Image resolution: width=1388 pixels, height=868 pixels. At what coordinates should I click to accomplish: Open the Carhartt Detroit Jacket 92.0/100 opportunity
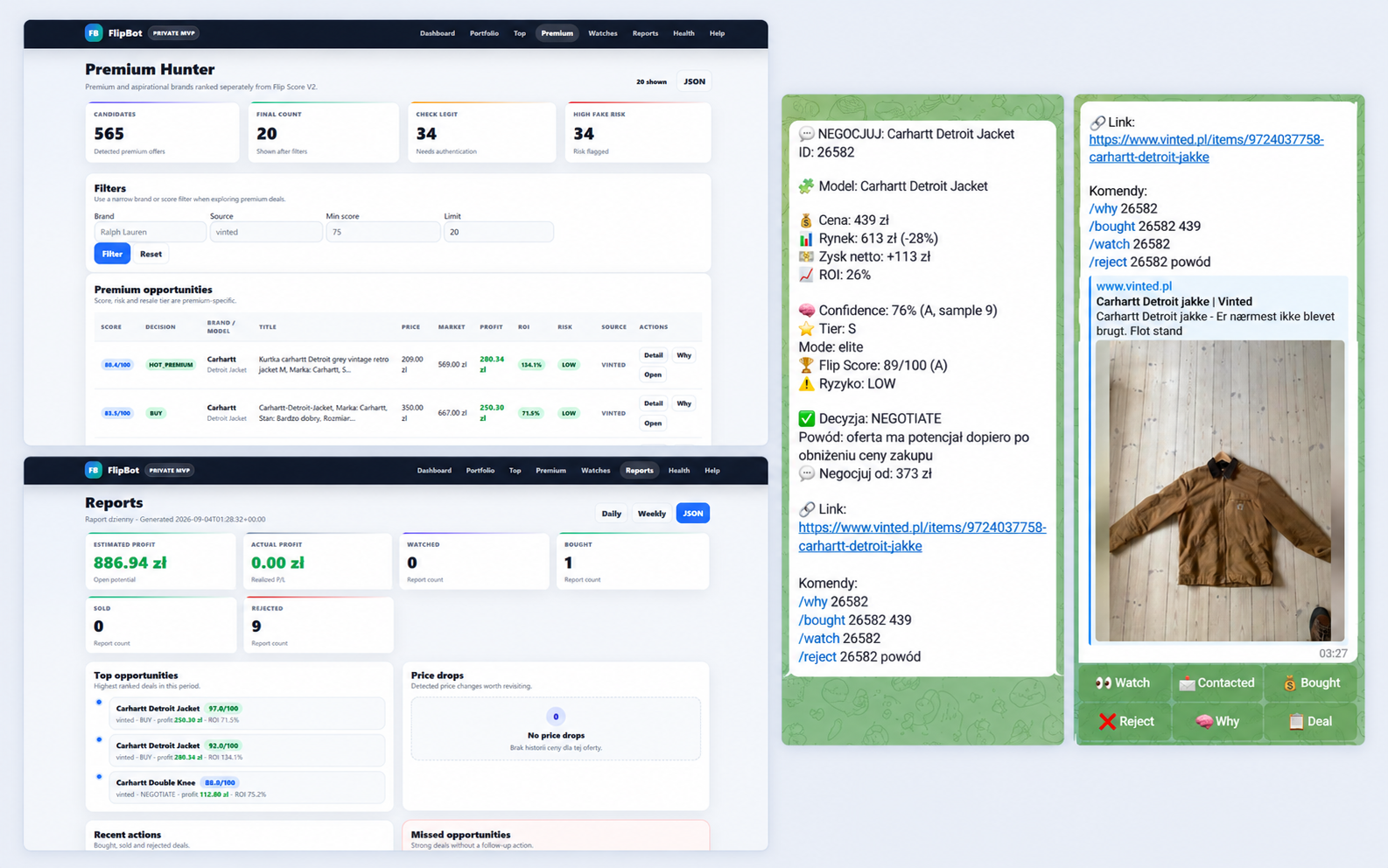(246, 751)
